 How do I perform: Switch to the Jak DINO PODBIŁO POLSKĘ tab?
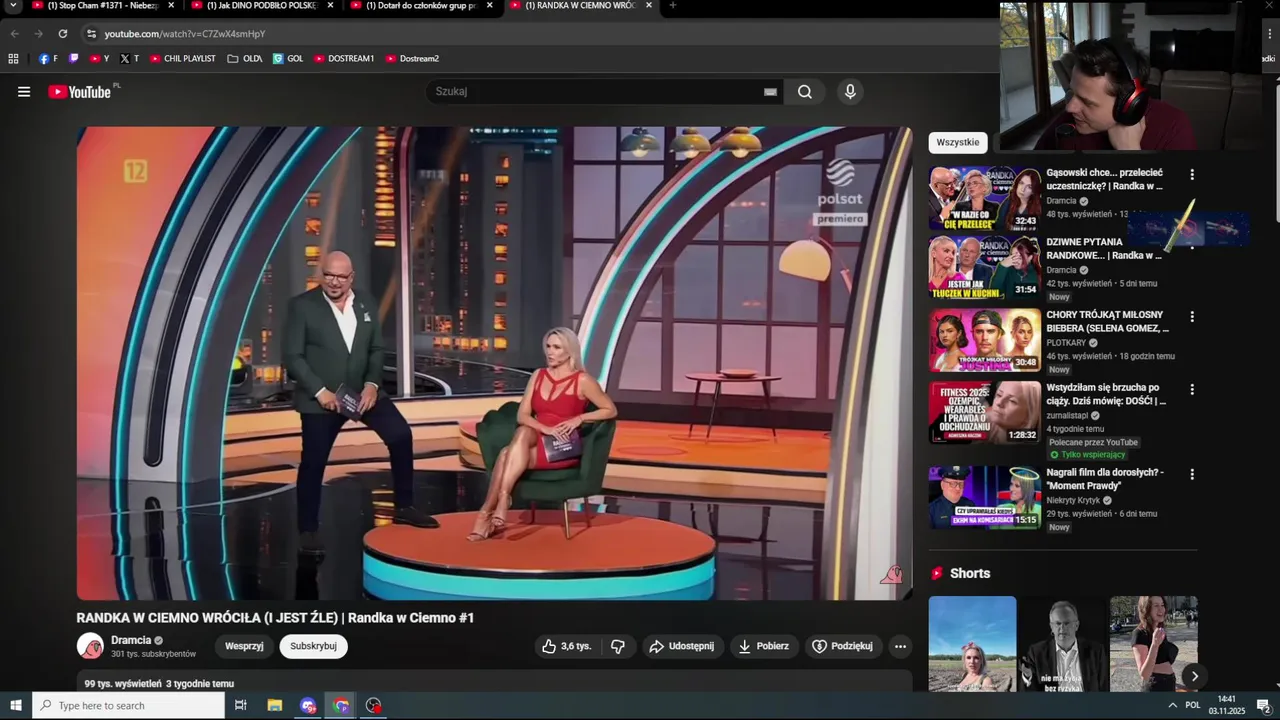260,6
